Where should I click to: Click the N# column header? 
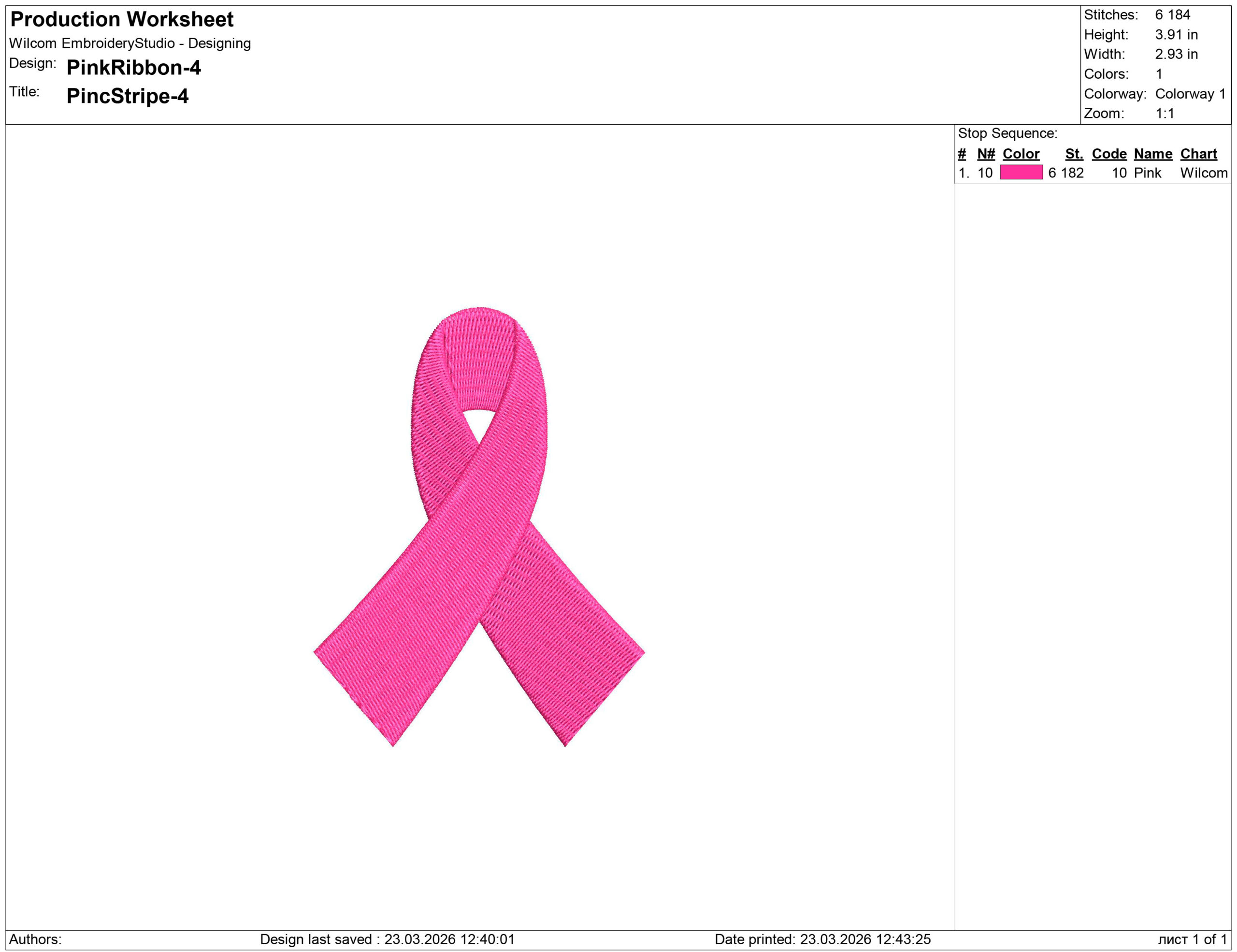coord(986,154)
